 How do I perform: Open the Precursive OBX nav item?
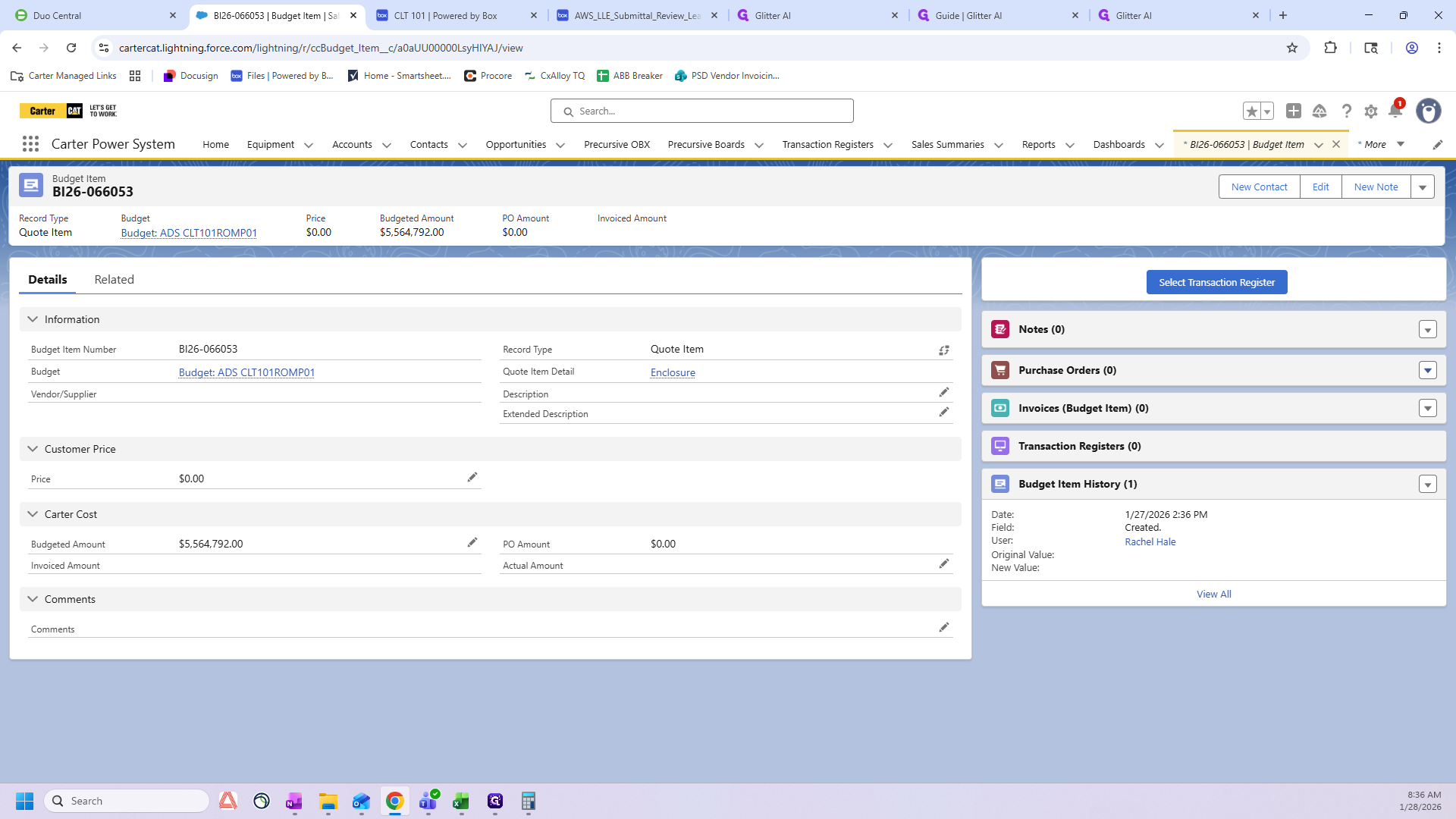click(x=617, y=144)
